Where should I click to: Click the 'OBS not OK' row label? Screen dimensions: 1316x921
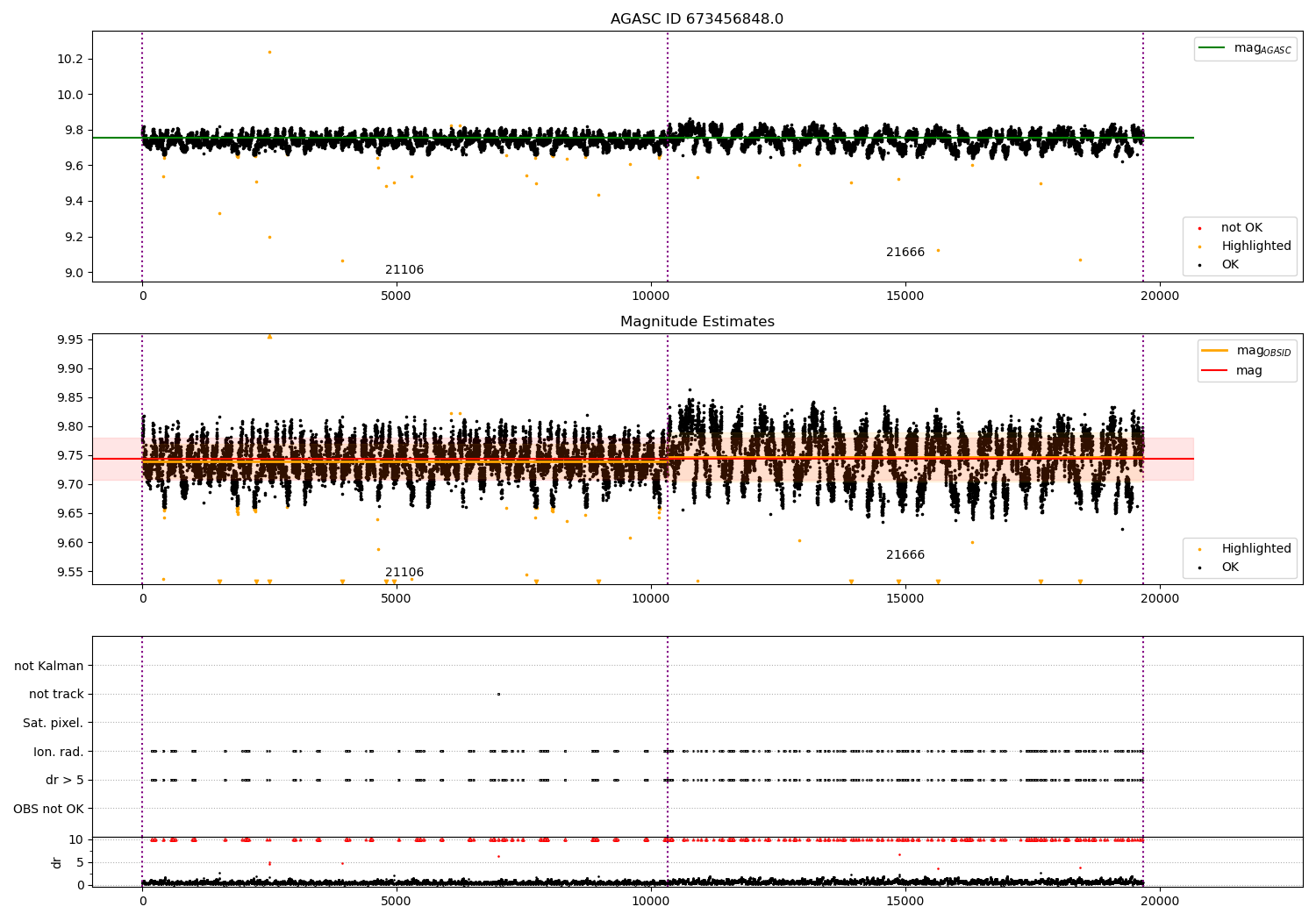(x=49, y=809)
